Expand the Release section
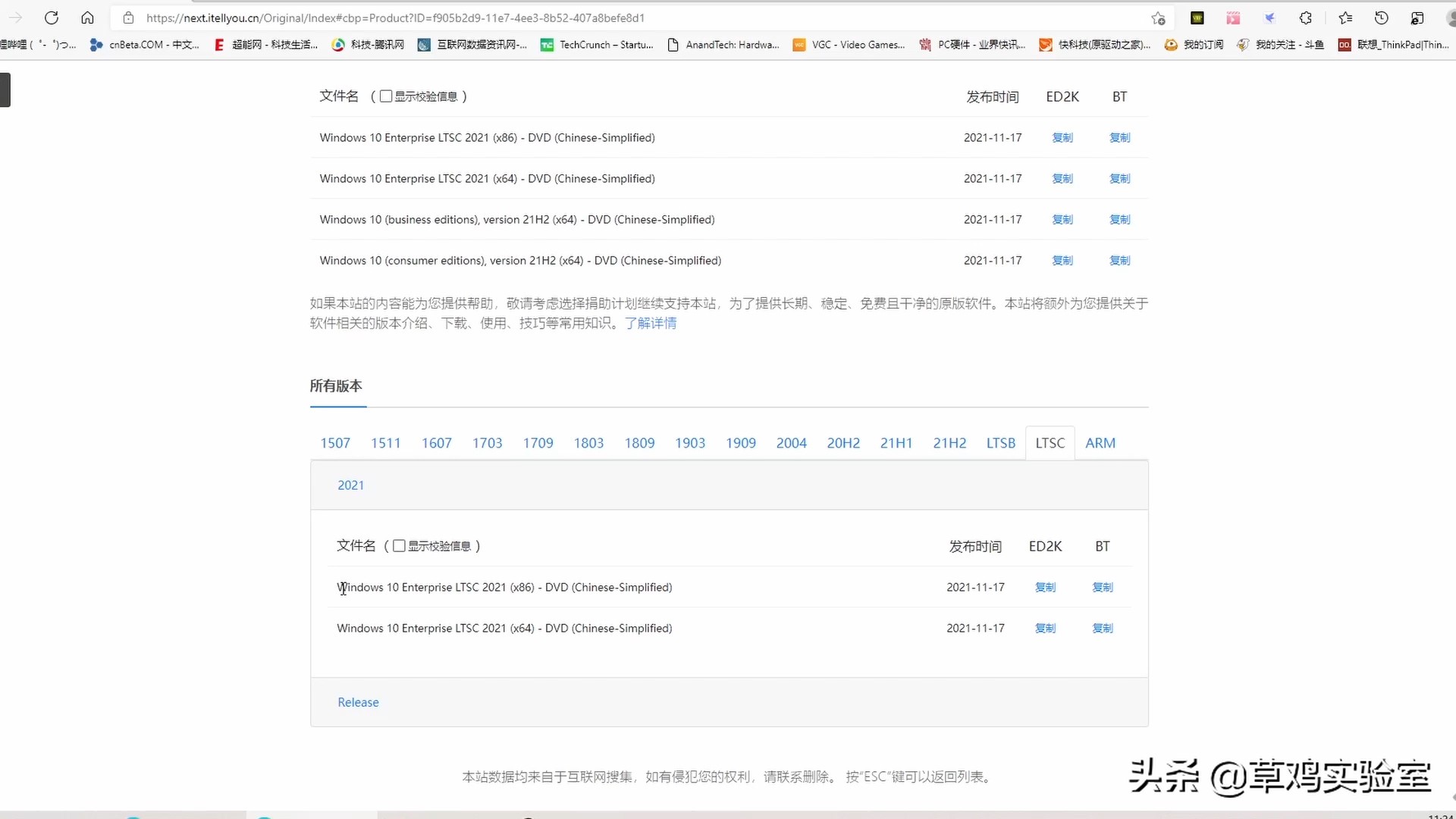Screen dimensions: 1456x819 (358, 702)
